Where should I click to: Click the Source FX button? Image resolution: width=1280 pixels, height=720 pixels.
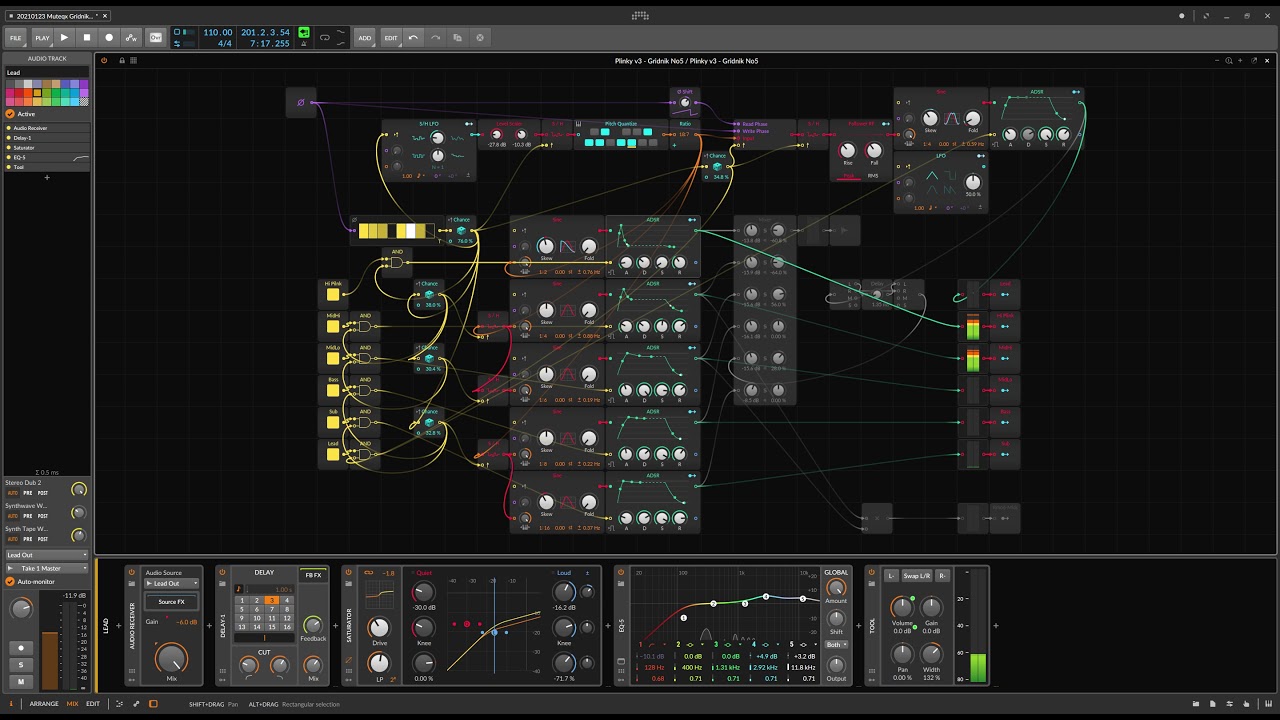coord(171,602)
